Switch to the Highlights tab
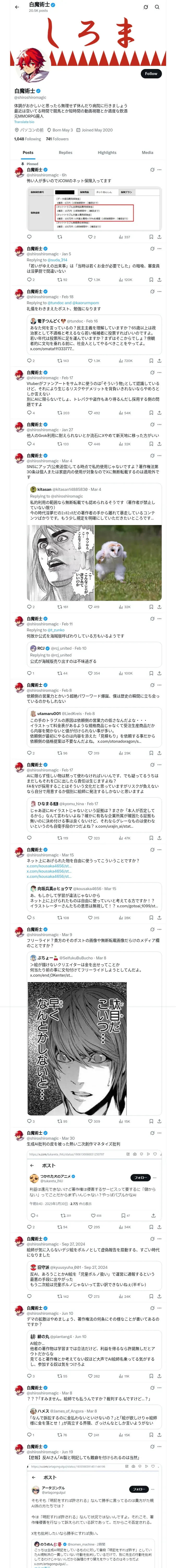 [x=107, y=153]
